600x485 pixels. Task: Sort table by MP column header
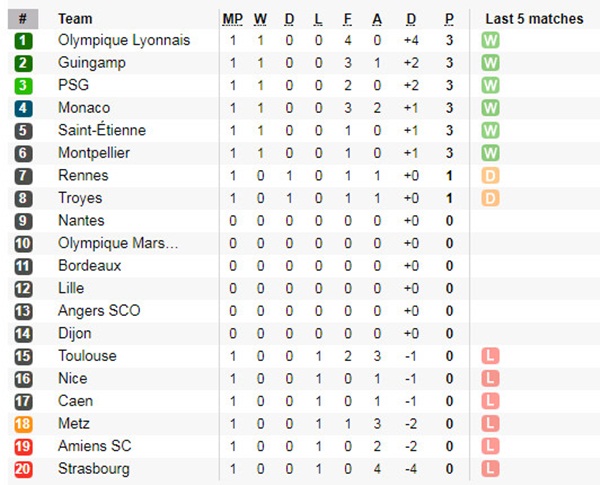(232, 19)
